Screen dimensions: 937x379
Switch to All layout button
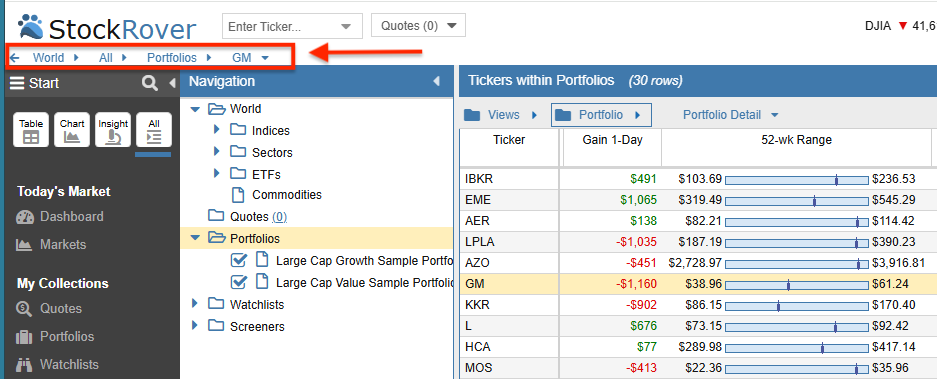(x=154, y=130)
